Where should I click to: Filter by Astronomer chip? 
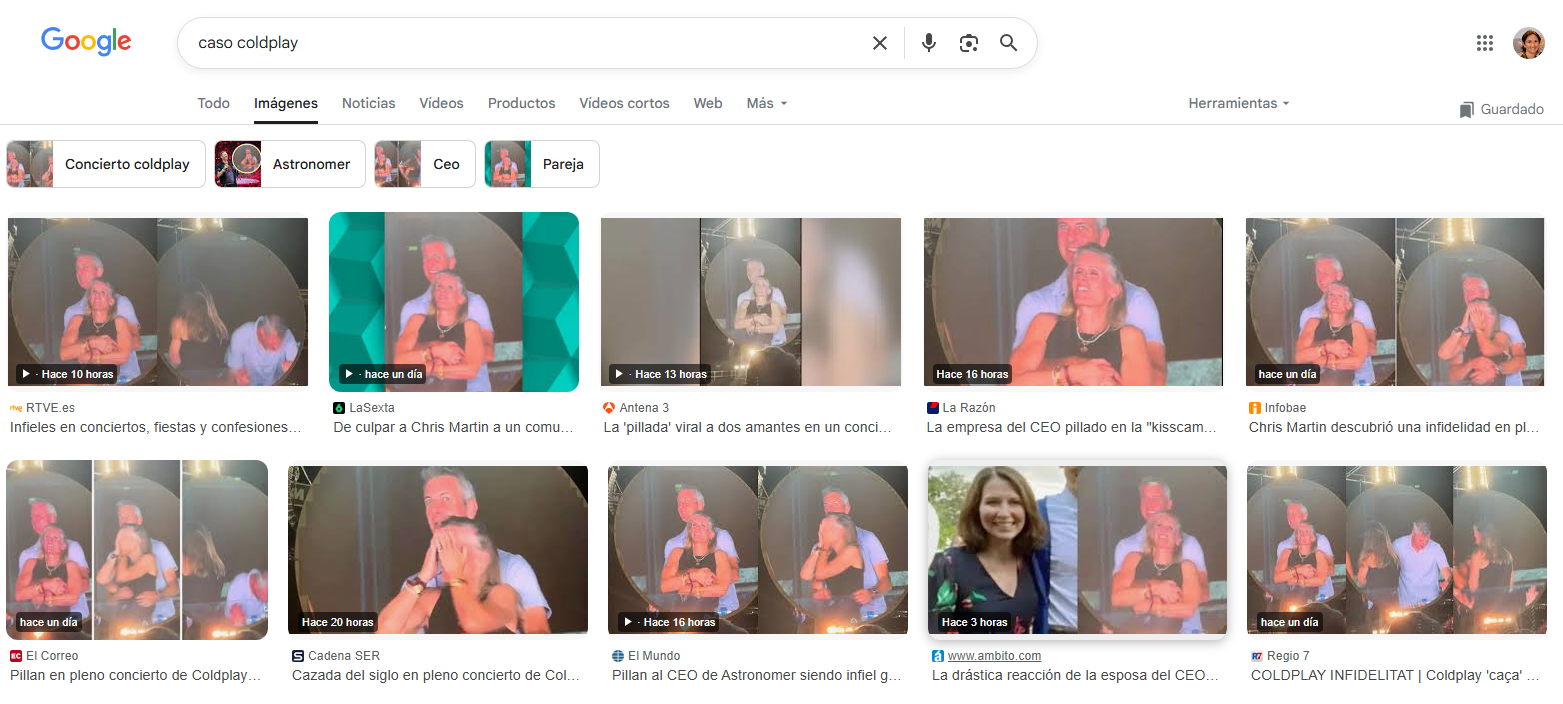pos(290,164)
